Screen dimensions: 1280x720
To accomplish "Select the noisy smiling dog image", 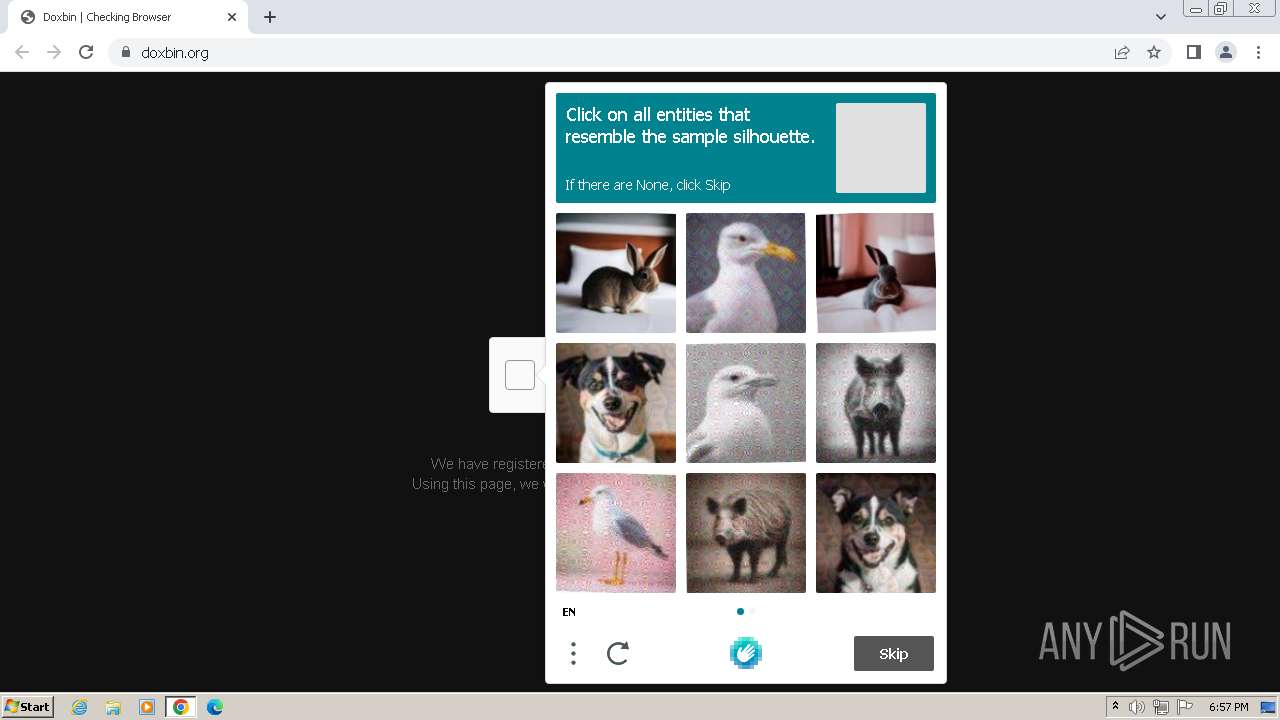I will point(876,533).
